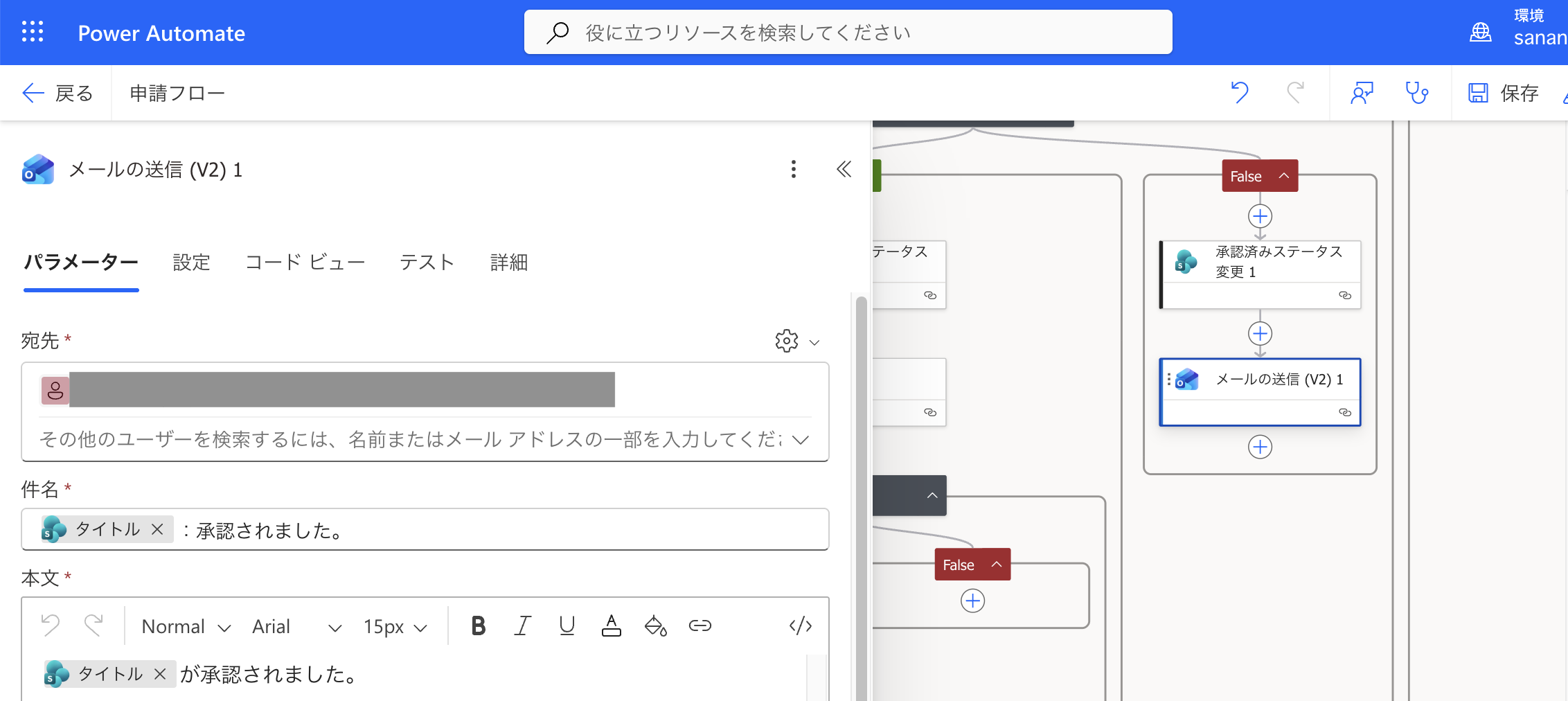Open the 詳細 tab
1568x701 pixels.
pyautogui.click(x=509, y=263)
